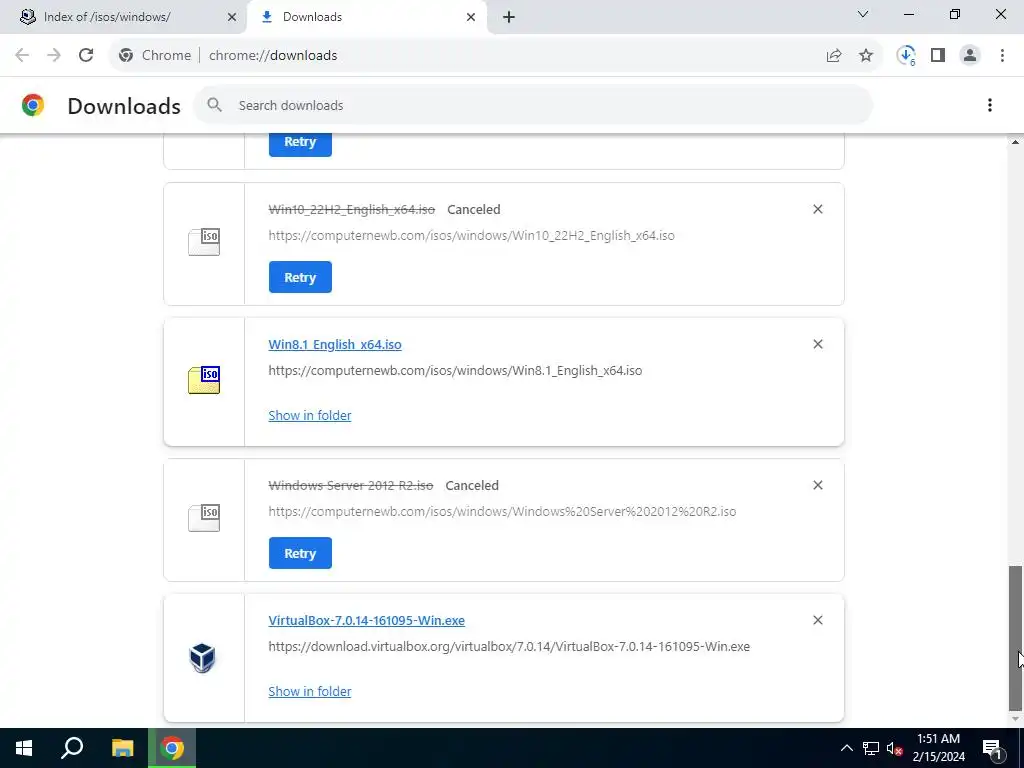
Task: Show VirtualBox installer in folder
Action: [310, 692]
